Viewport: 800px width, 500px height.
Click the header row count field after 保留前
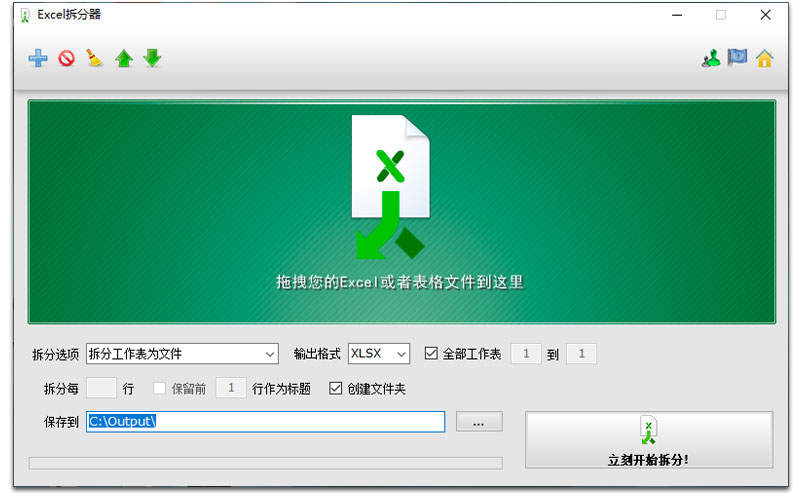coord(231,388)
